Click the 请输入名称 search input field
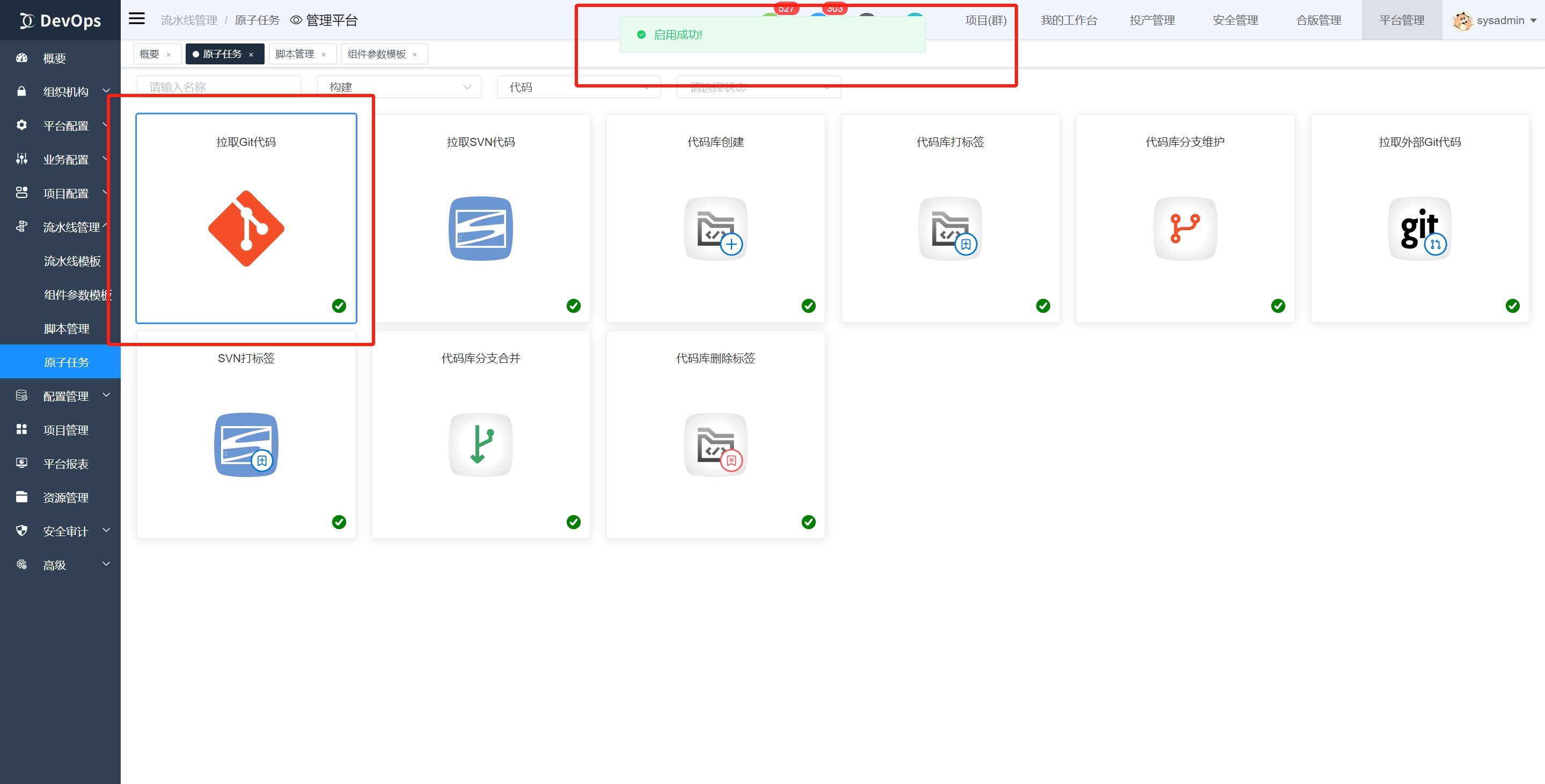The width and height of the screenshot is (1545, 784). tap(218, 87)
